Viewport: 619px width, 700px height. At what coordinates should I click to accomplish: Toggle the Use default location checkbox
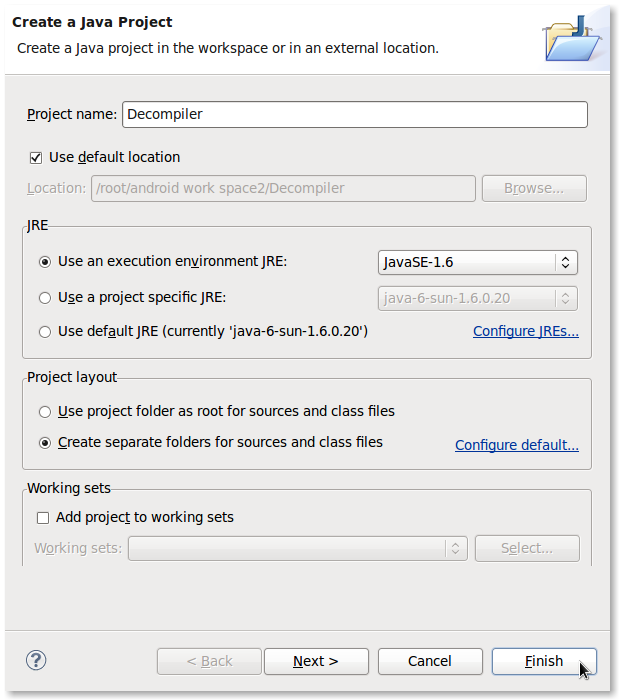click(37, 157)
